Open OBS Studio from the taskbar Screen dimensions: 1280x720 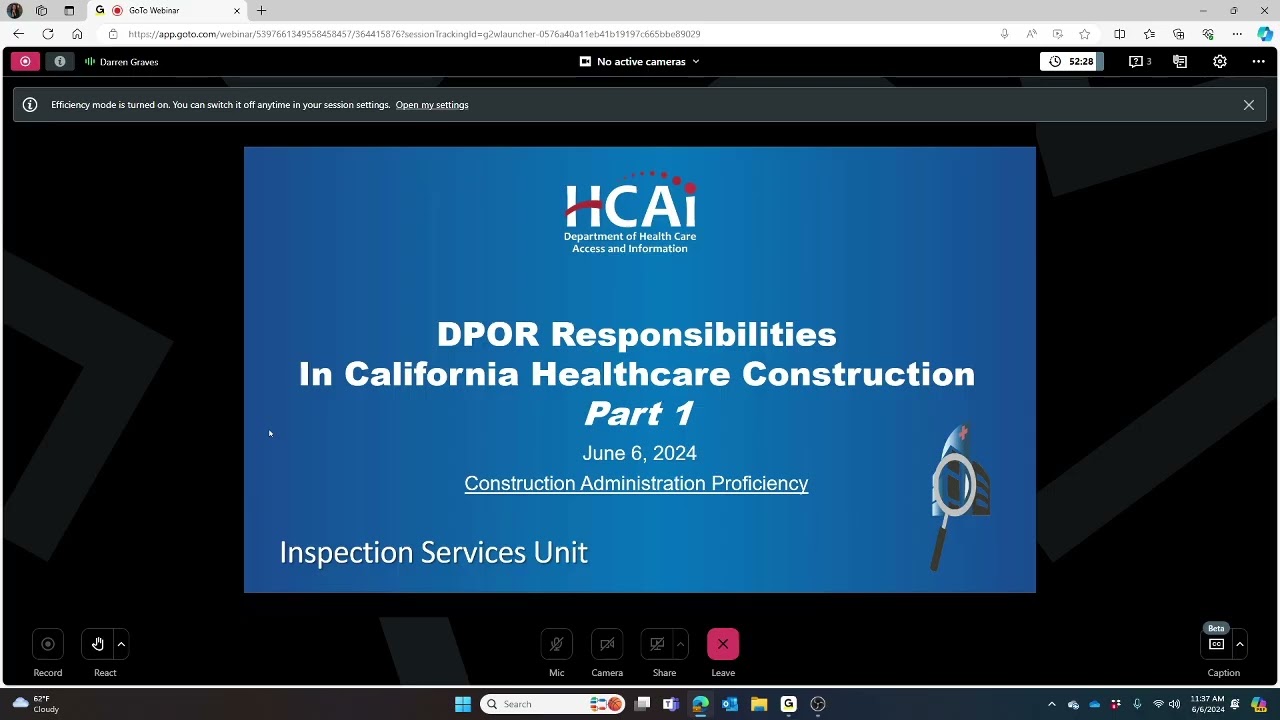(x=818, y=704)
